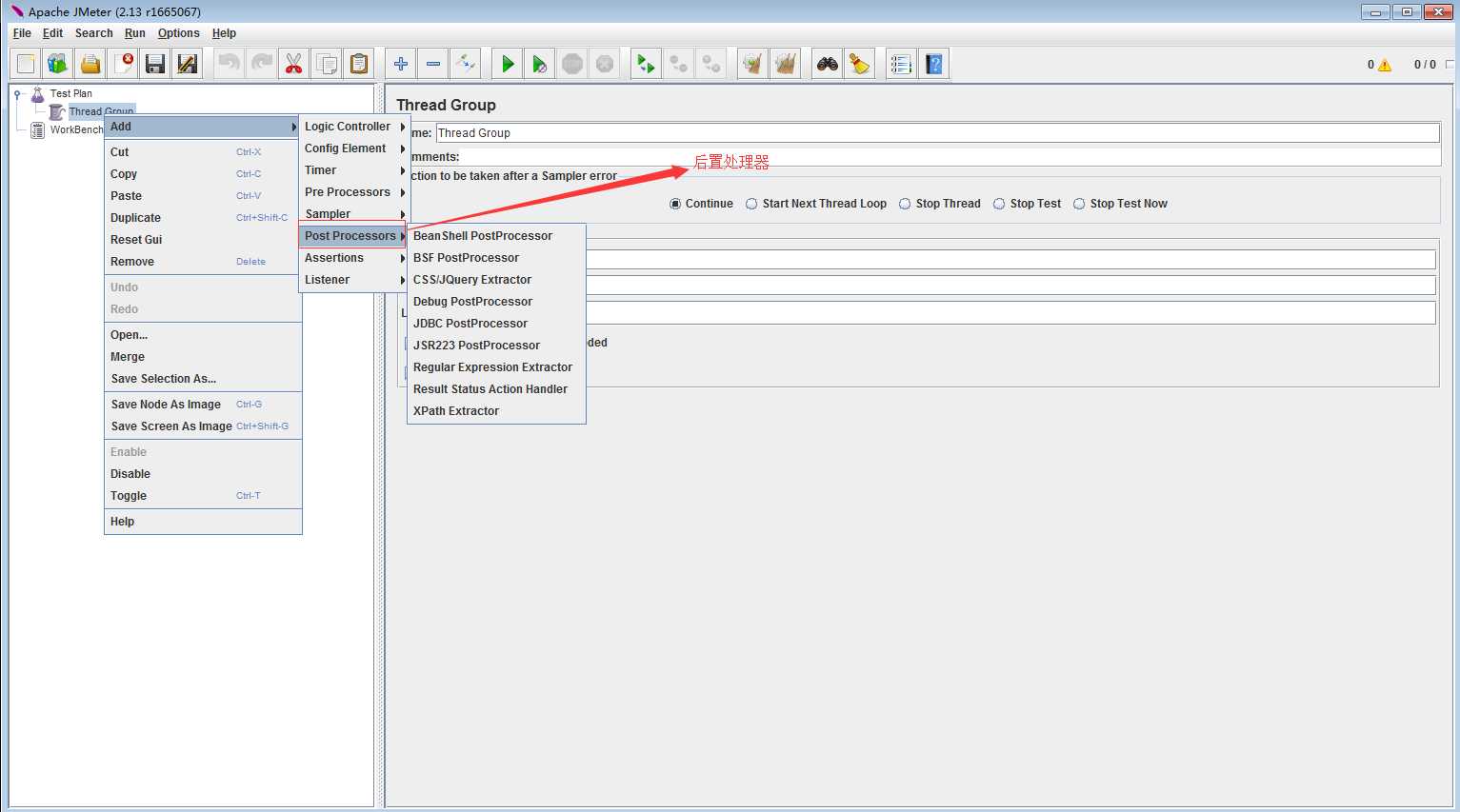Screen dimensions: 1460x812
Task: Expand the Logic Controller submenu
Action: click(x=354, y=127)
